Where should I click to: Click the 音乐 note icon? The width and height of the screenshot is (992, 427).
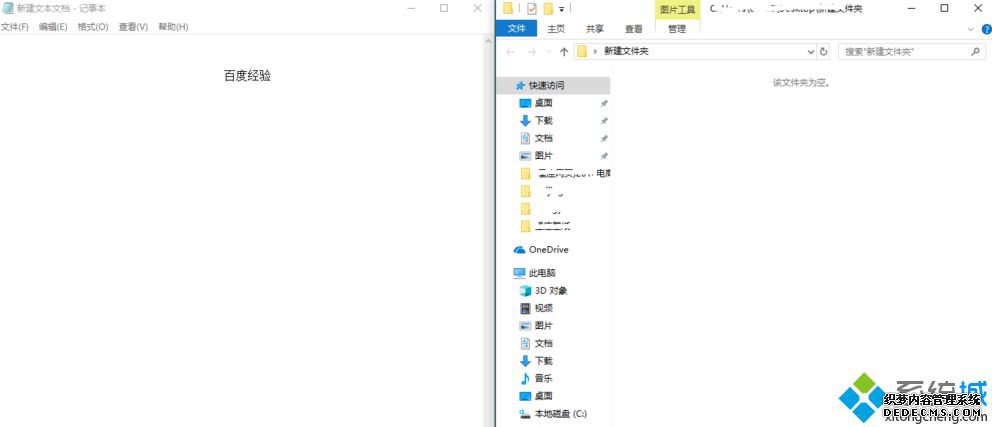click(x=524, y=378)
